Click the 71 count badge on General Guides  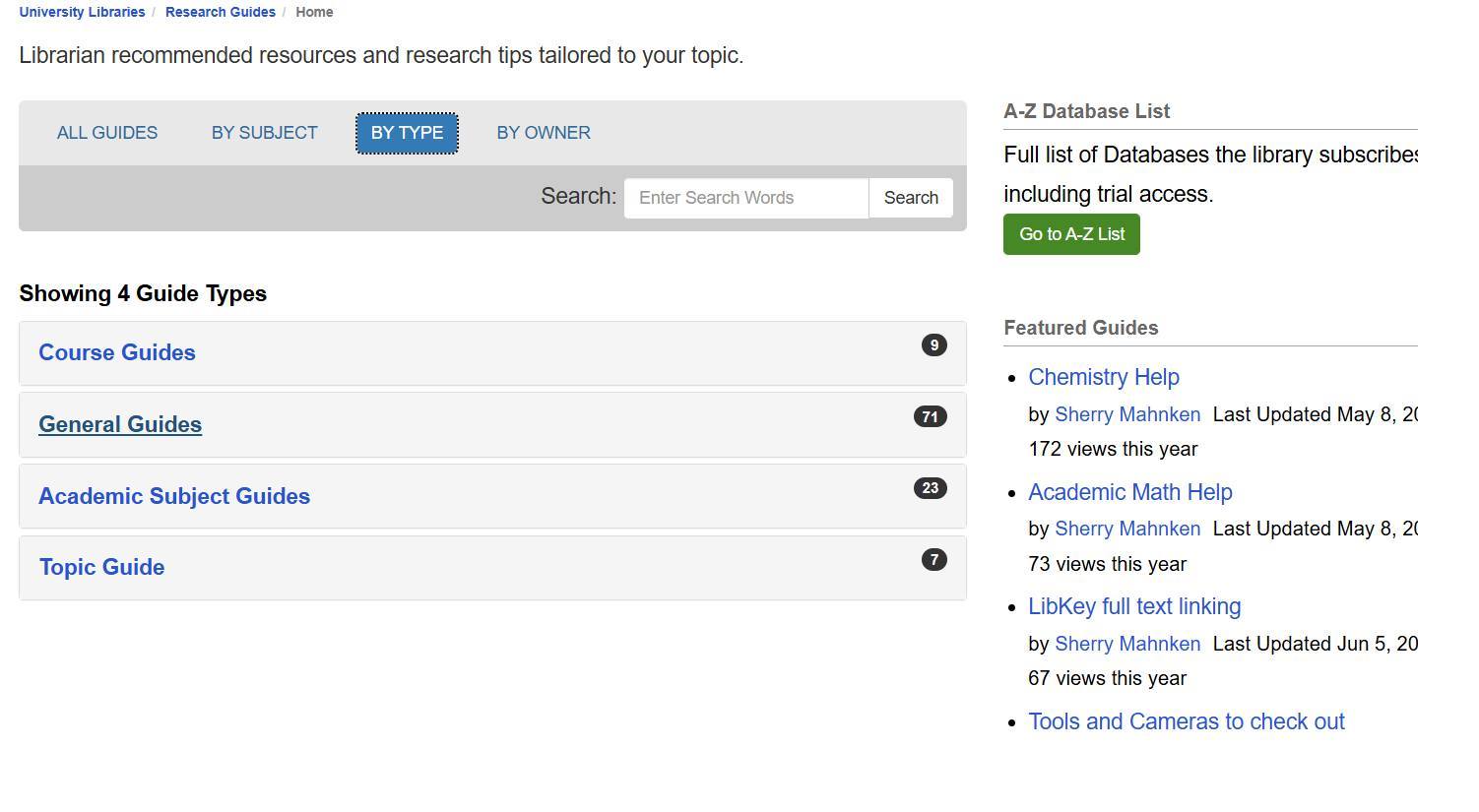pyautogui.click(x=931, y=417)
